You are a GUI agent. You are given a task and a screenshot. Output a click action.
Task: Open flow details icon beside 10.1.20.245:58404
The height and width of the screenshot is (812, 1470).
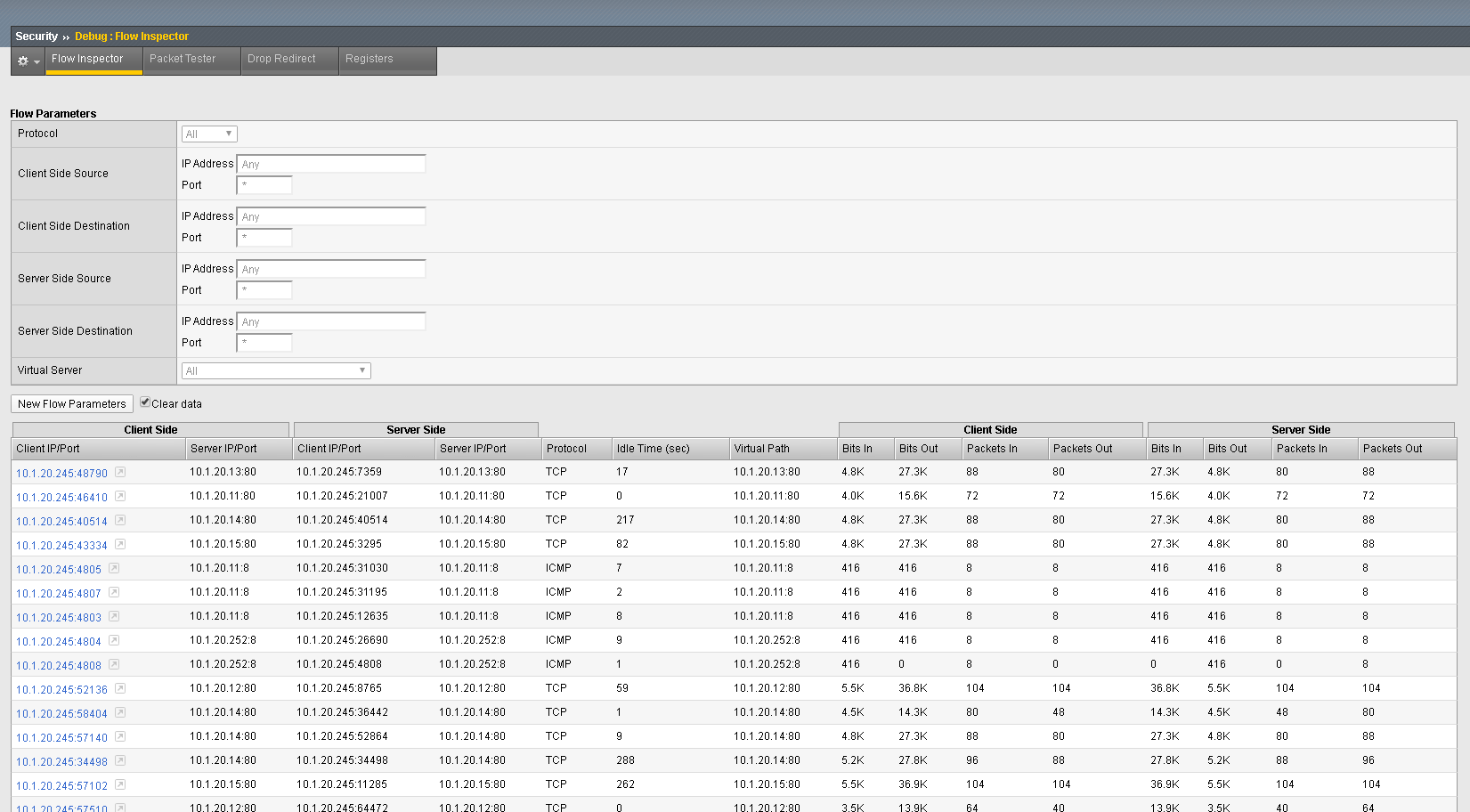tap(120, 712)
